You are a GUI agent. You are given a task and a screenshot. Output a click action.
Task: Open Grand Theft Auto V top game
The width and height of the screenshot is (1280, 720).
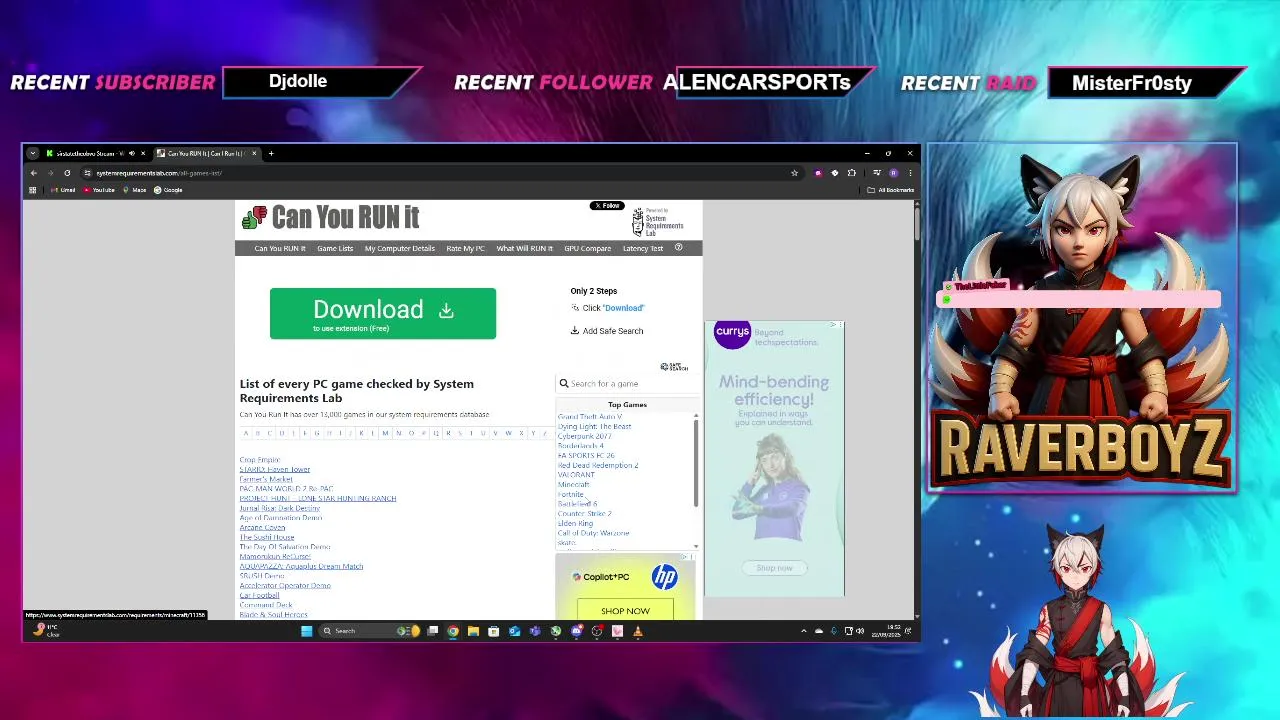point(590,417)
